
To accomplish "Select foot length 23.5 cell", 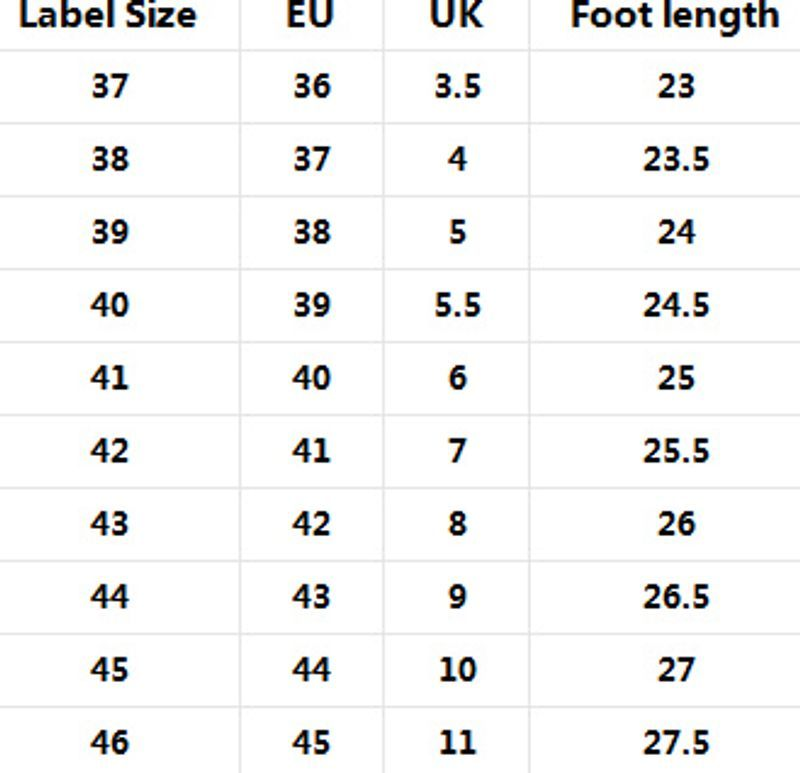I will pos(675,159).
